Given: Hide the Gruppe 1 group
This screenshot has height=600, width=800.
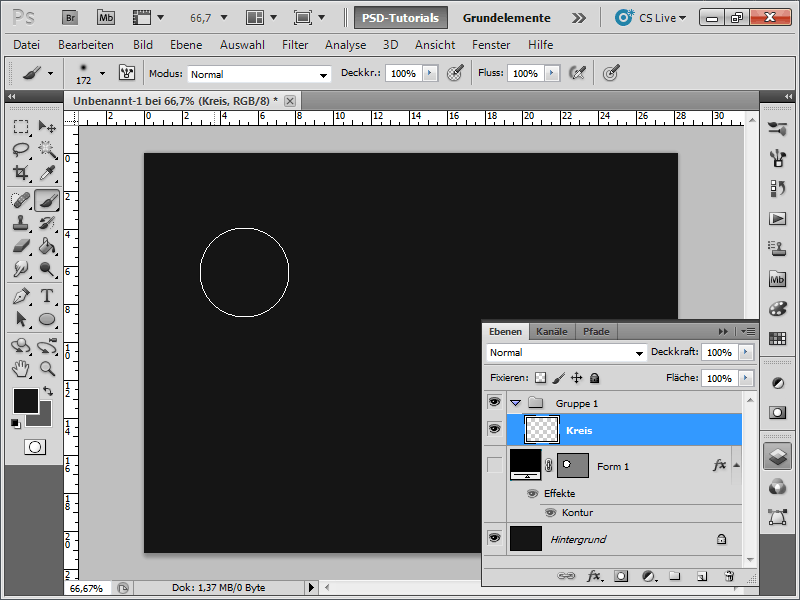Looking at the screenshot, I should (494, 402).
